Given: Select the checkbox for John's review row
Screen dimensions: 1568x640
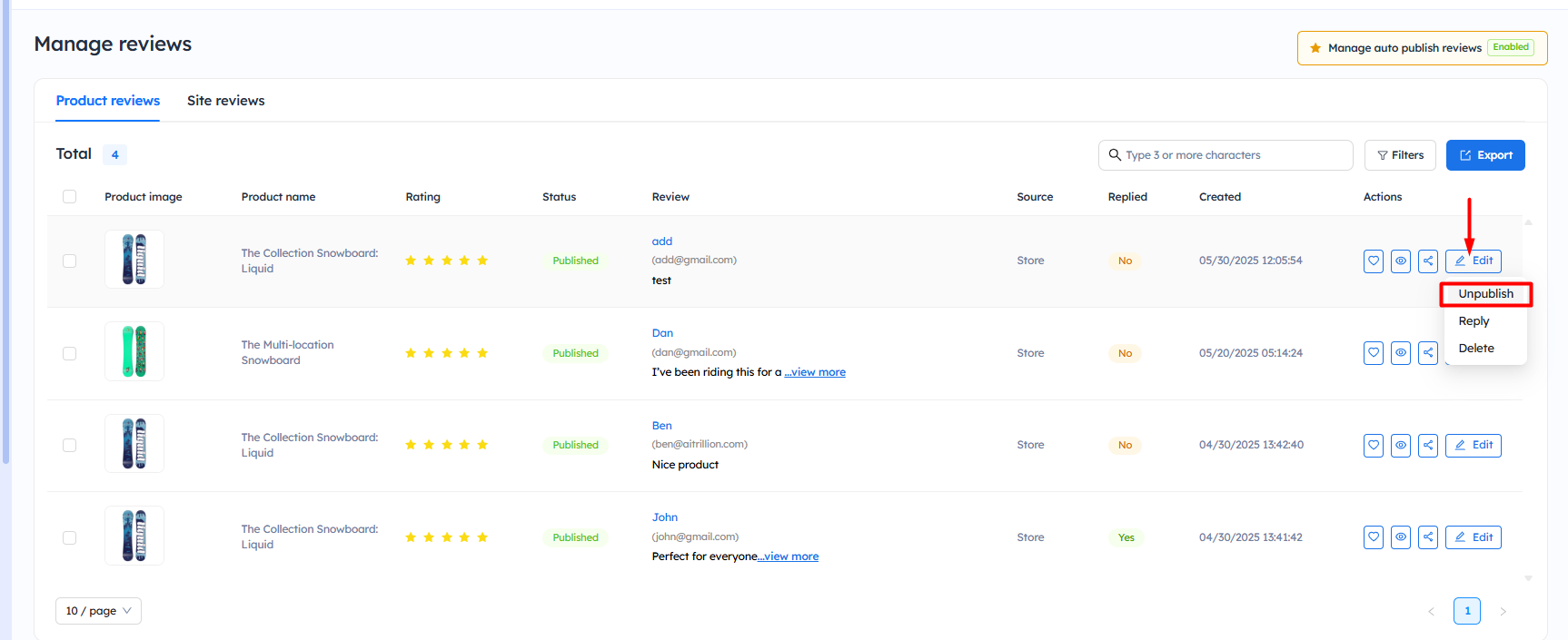Looking at the screenshot, I should pos(70,537).
